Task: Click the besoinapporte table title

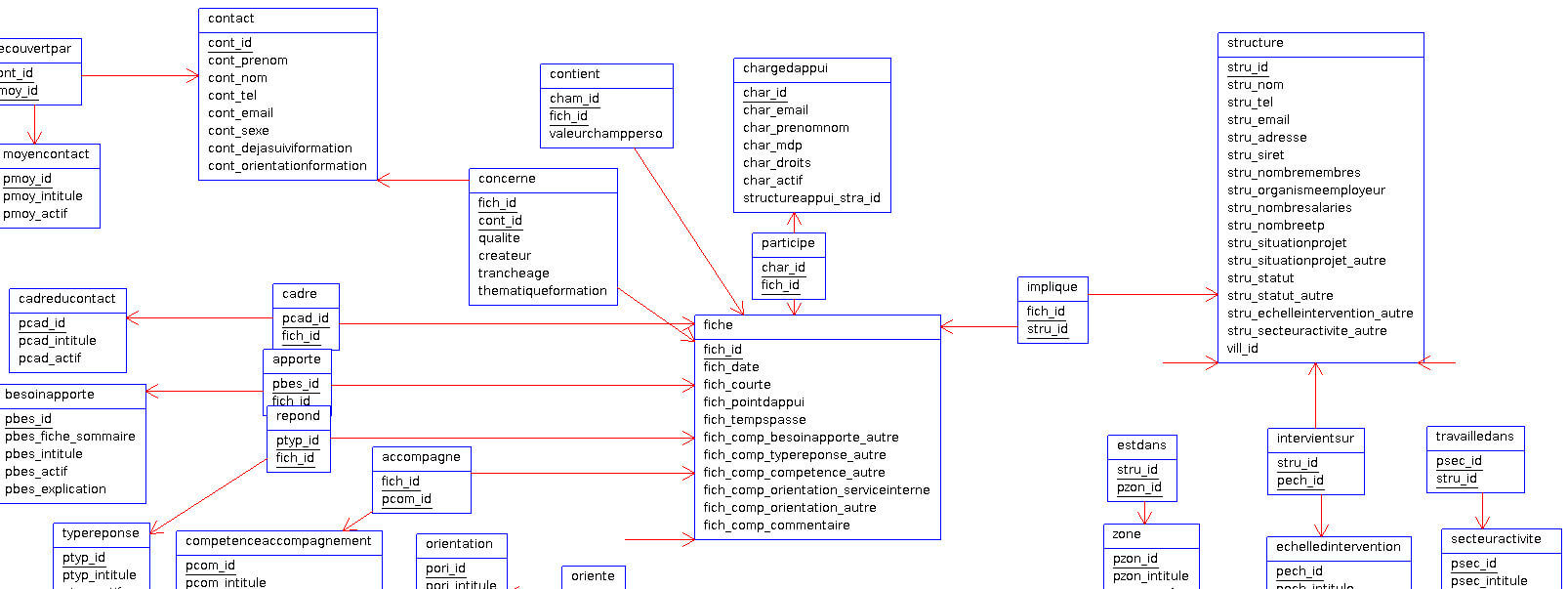Action: (50, 395)
